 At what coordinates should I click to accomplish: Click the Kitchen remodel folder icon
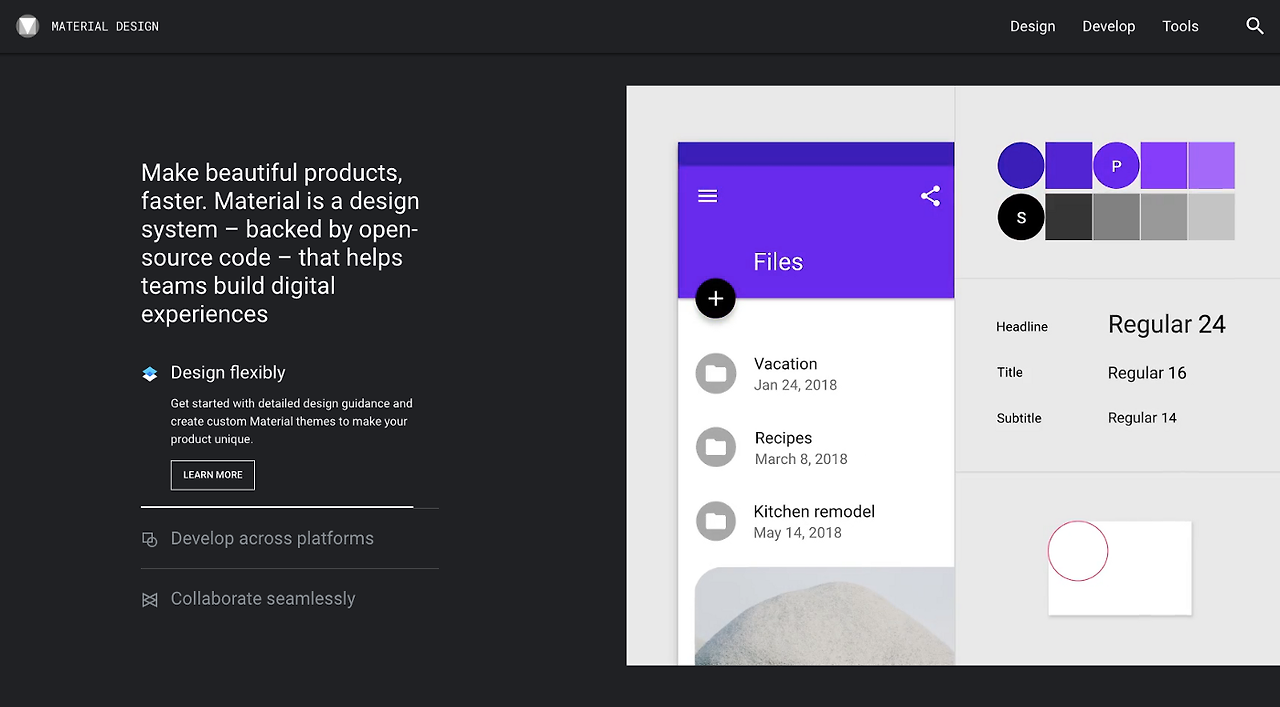tap(716, 521)
